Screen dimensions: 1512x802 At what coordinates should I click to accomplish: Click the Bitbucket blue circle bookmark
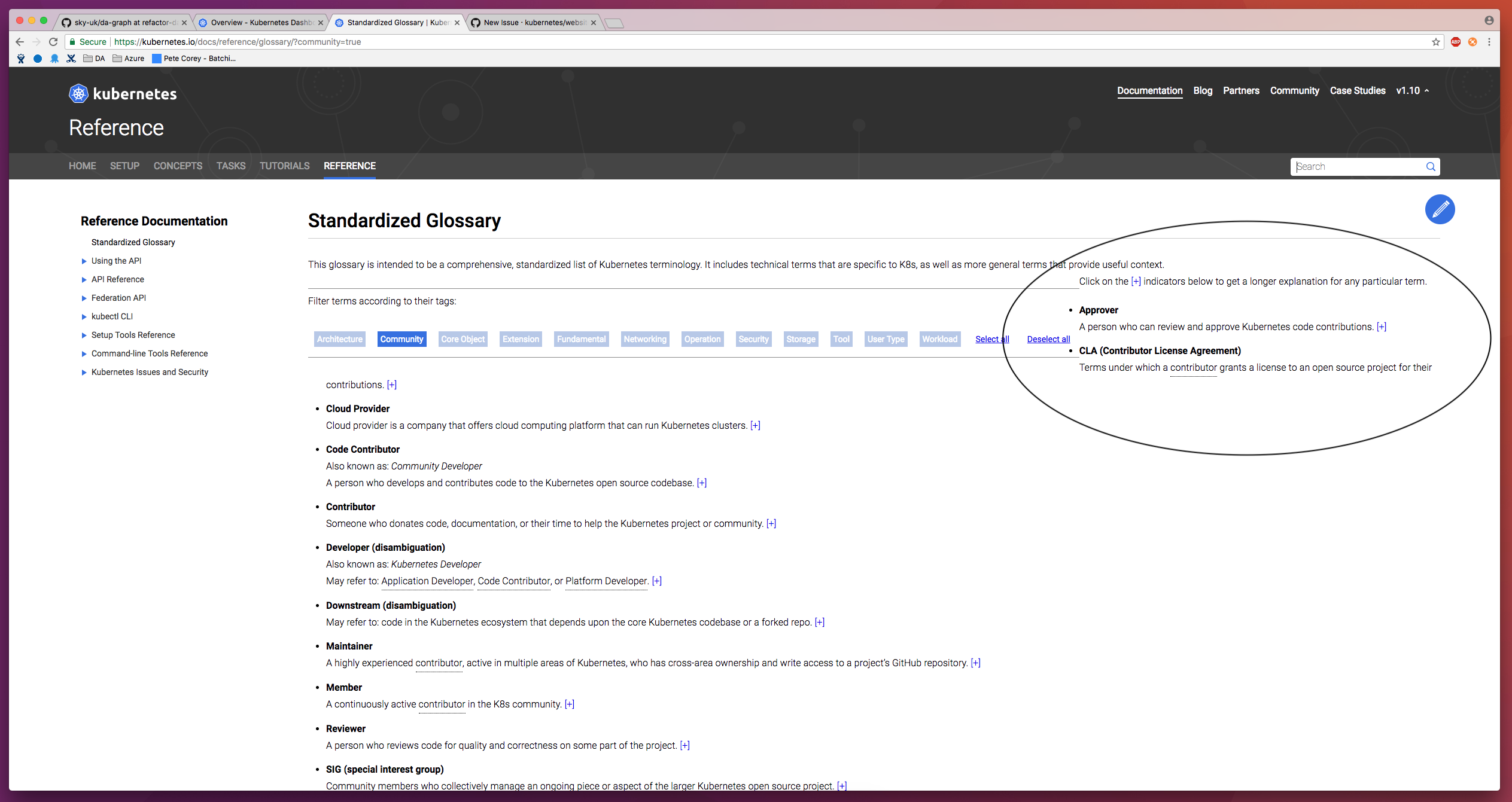38,59
